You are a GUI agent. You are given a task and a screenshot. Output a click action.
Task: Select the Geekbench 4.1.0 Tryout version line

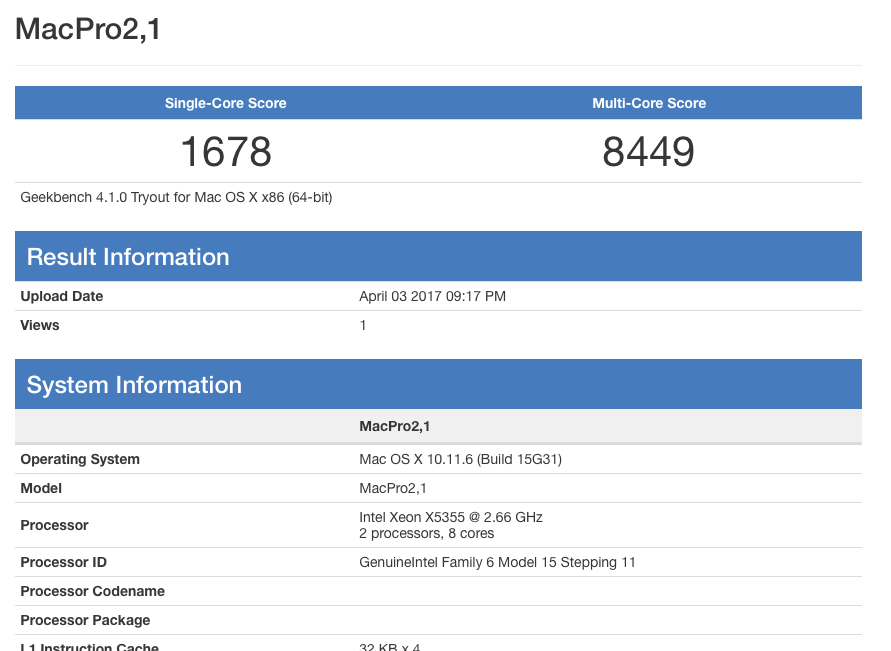pos(176,198)
